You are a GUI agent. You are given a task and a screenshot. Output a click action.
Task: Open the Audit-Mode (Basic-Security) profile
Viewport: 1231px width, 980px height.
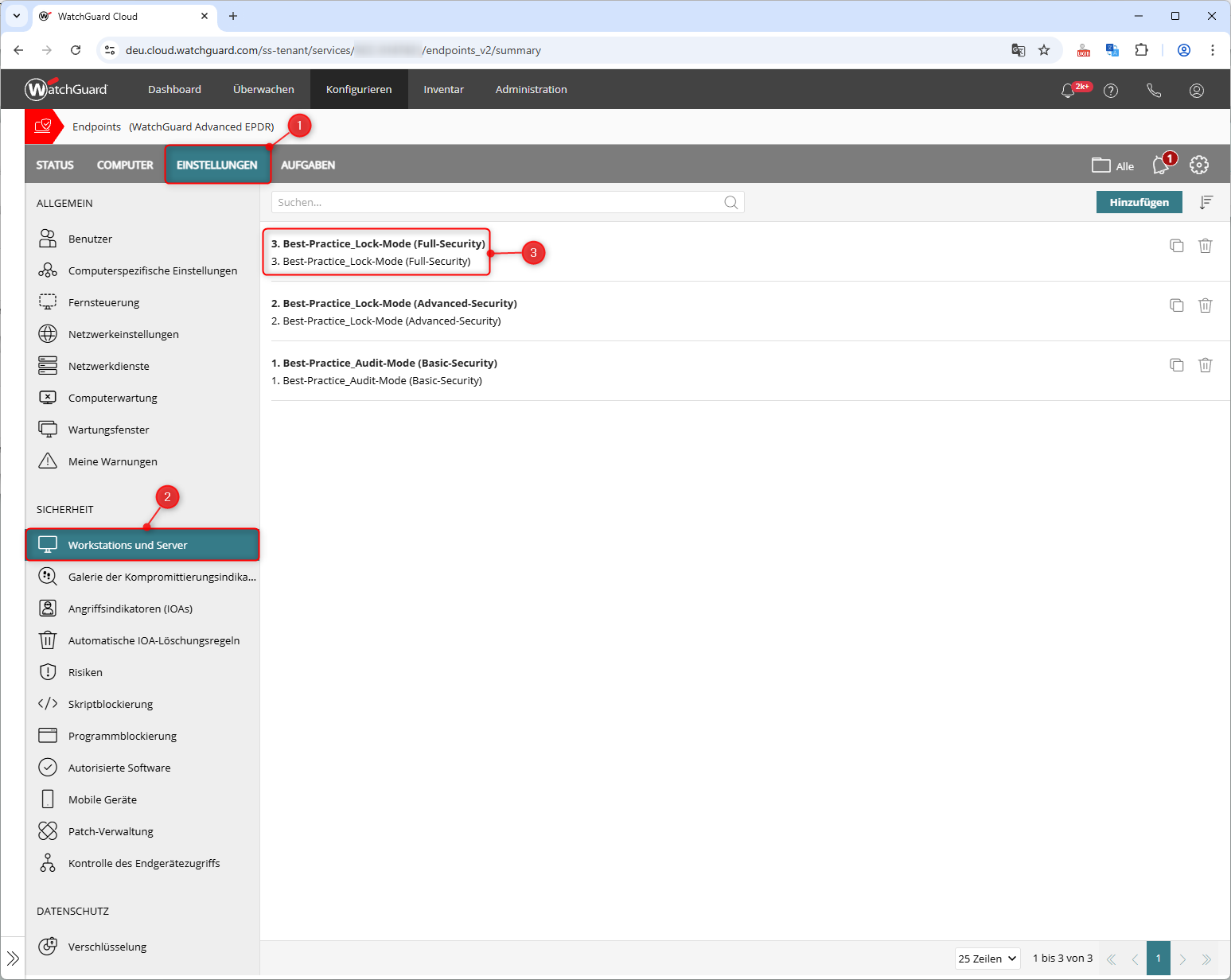click(x=384, y=364)
